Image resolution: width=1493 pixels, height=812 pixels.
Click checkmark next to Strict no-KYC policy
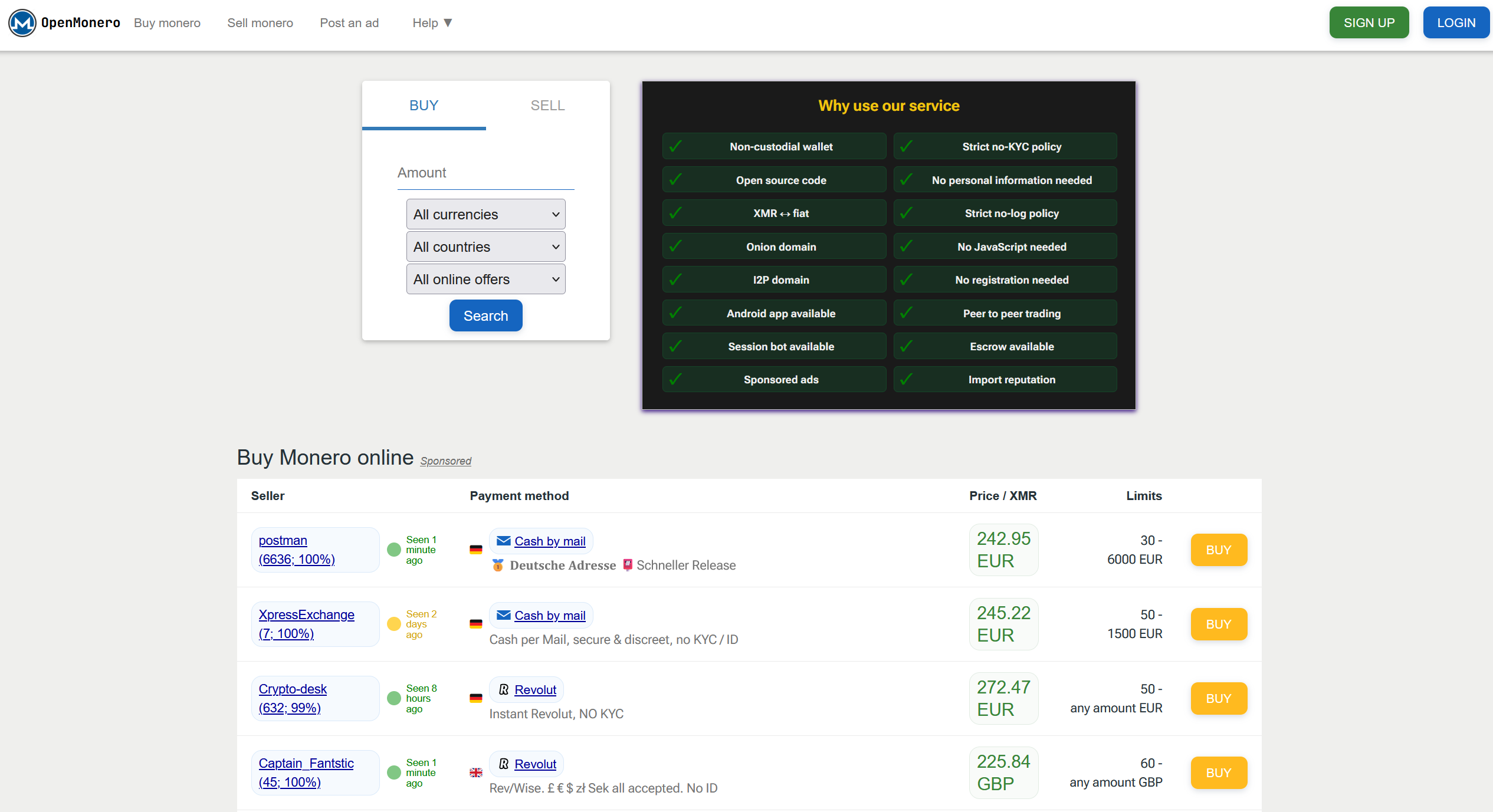click(x=907, y=146)
